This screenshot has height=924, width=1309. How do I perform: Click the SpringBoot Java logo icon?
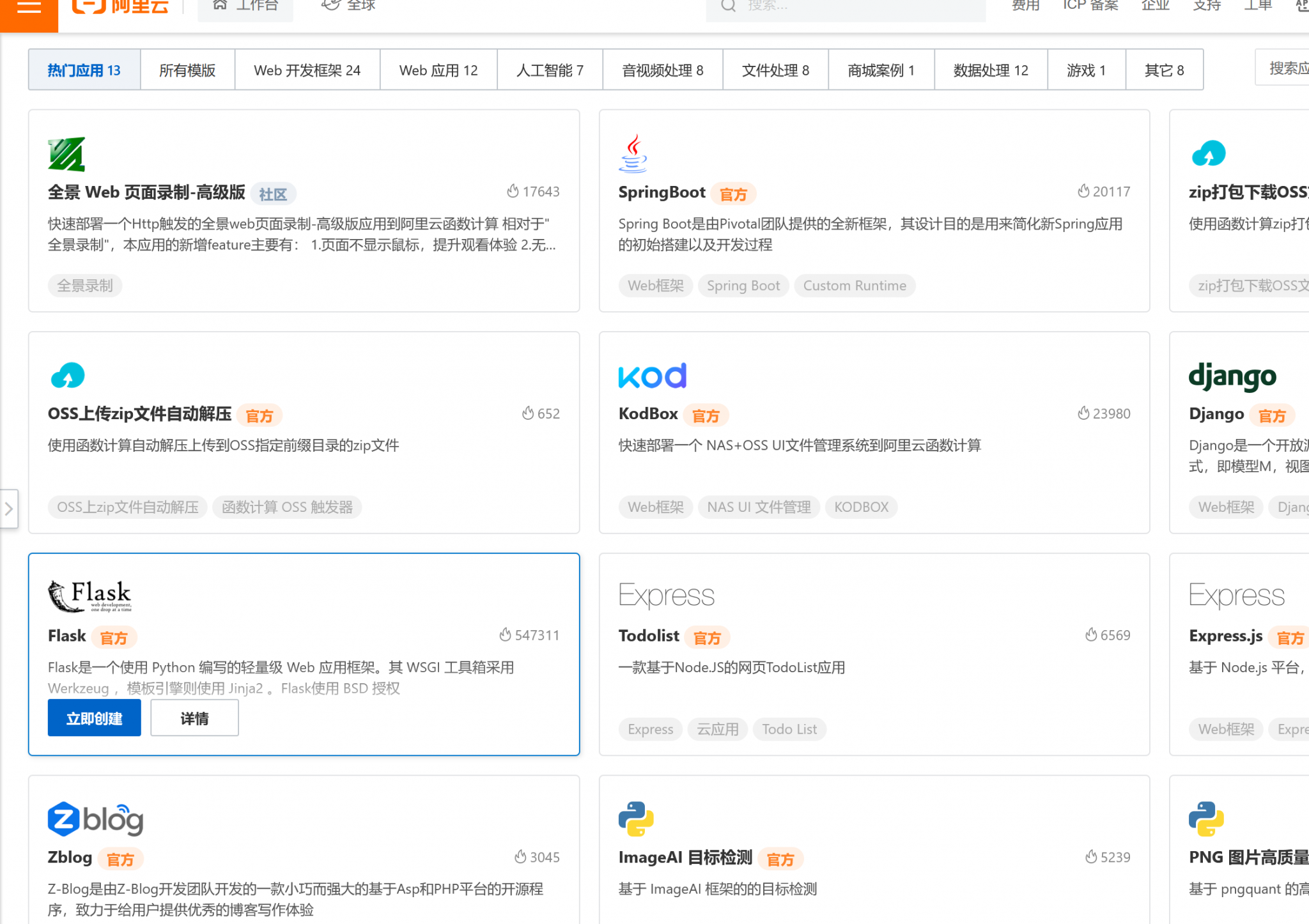(633, 153)
